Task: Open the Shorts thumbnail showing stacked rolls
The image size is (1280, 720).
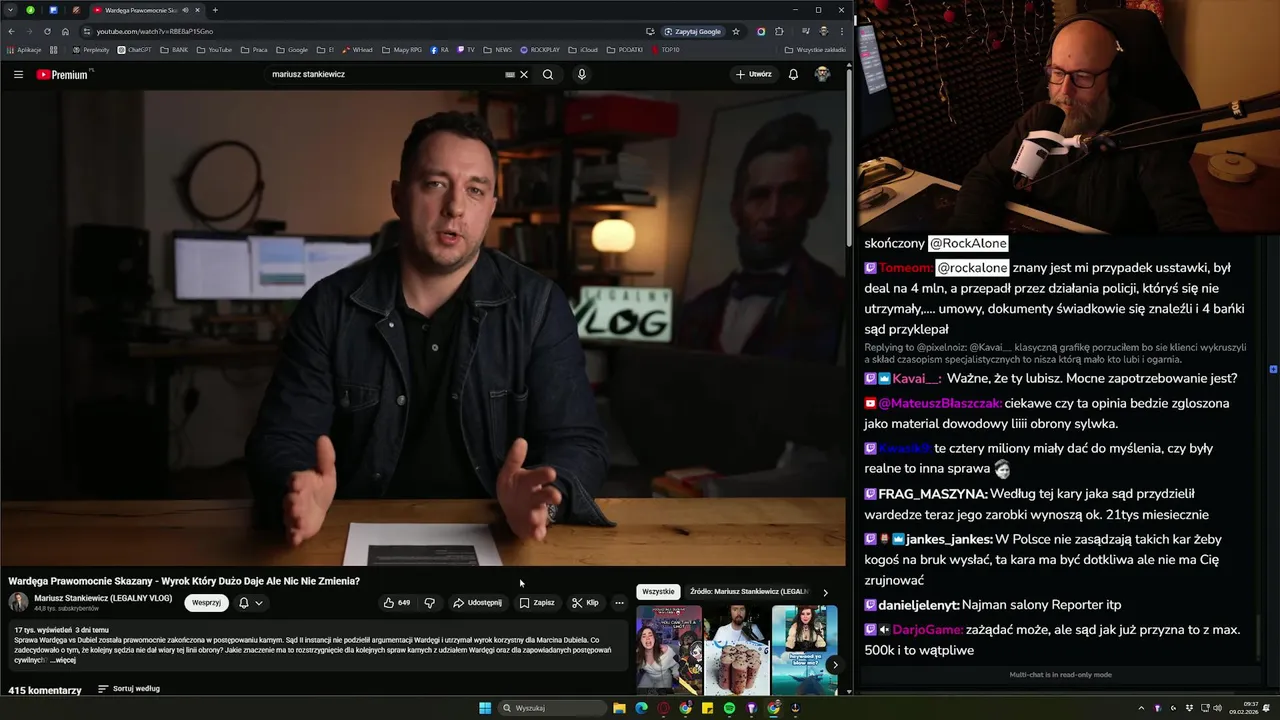Action: point(737,649)
